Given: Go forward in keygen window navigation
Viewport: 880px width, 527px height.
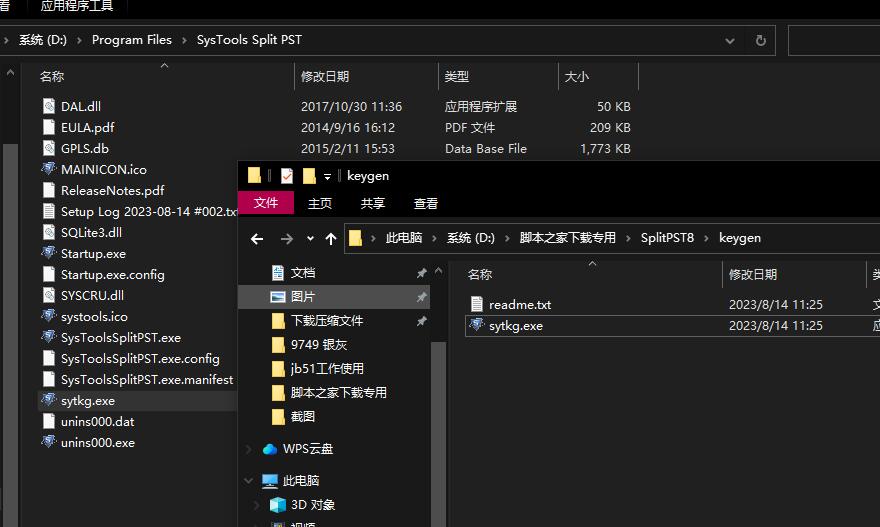Looking at the screenshot, I should [287, 239].
